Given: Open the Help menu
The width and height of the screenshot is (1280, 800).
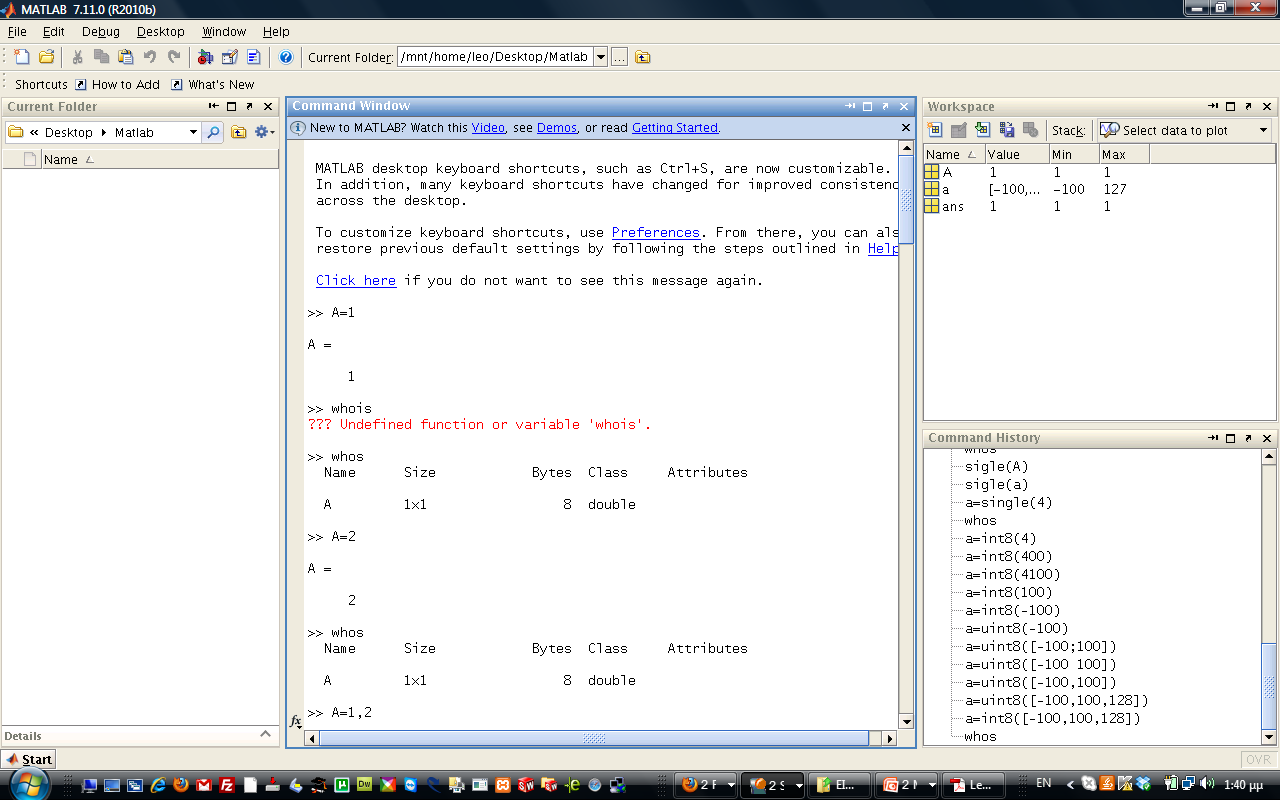Looking at the screenshot, I should [276, 32].
